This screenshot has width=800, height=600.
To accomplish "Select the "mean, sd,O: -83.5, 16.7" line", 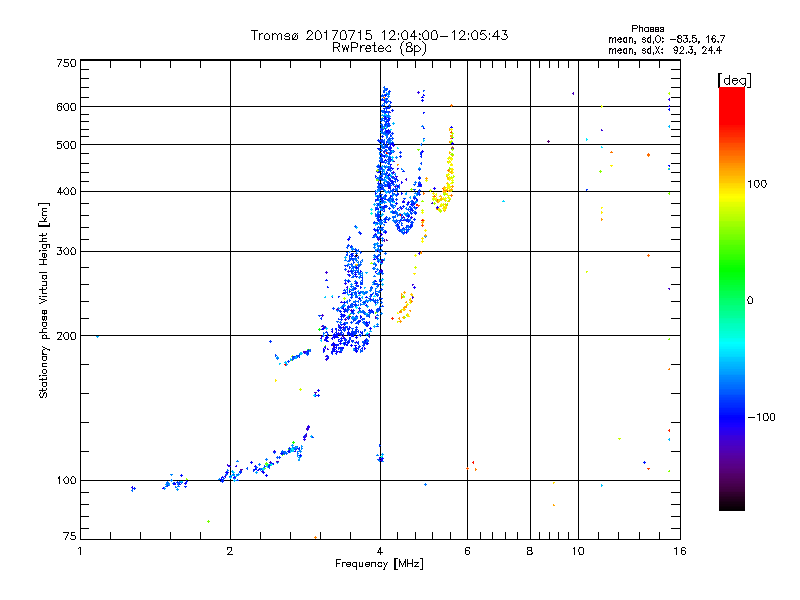I will tap(666, 39).
